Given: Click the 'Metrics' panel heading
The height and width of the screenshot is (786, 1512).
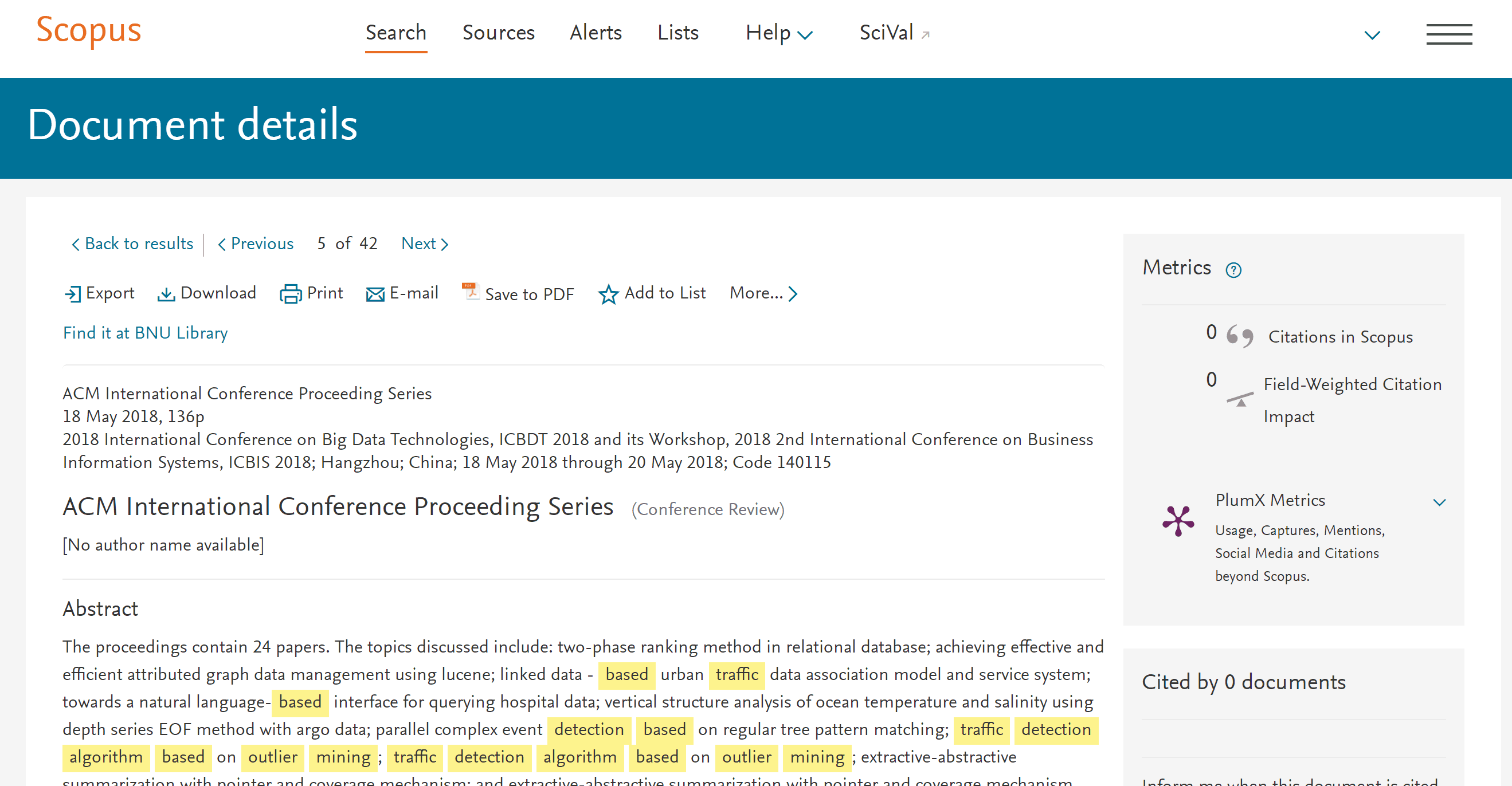Looking at the screenshot, I should [1176, 268].
